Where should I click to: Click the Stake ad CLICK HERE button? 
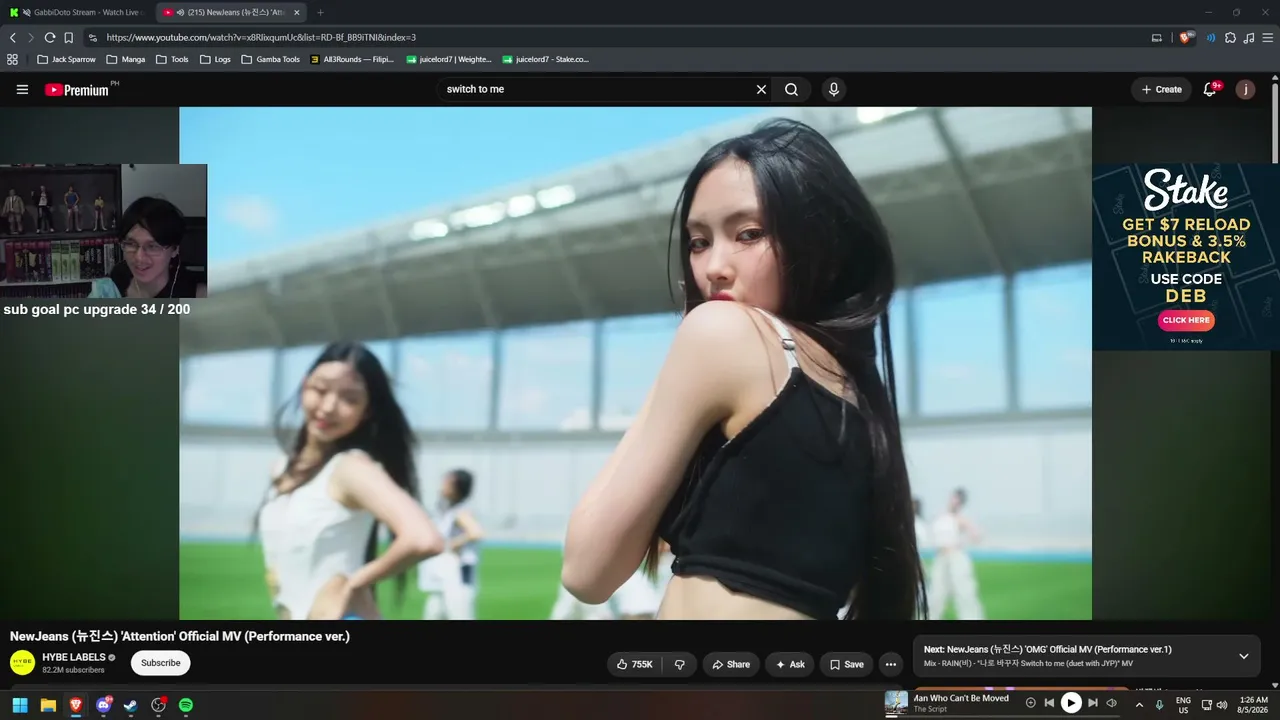(x=1186, y=320)
